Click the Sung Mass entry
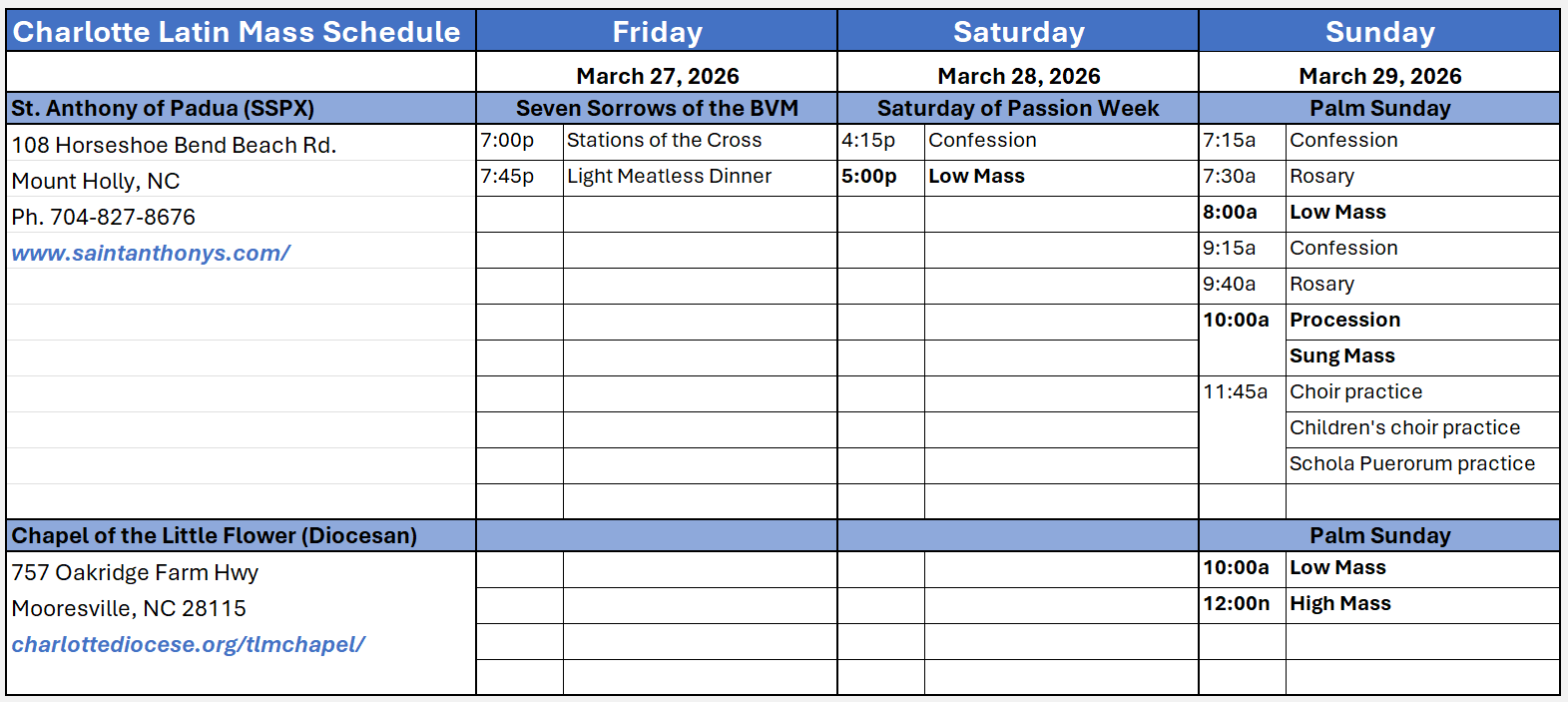Screen dimensions: 1568x702 click(x=1341, y=356)
